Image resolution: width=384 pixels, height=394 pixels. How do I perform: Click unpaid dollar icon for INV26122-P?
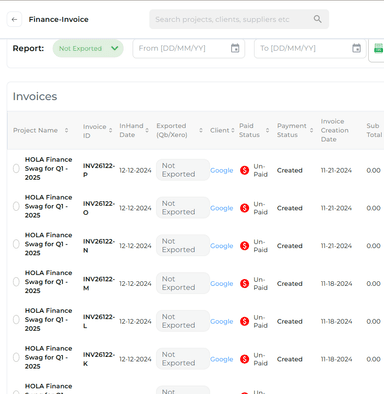[x=245, y=170]
